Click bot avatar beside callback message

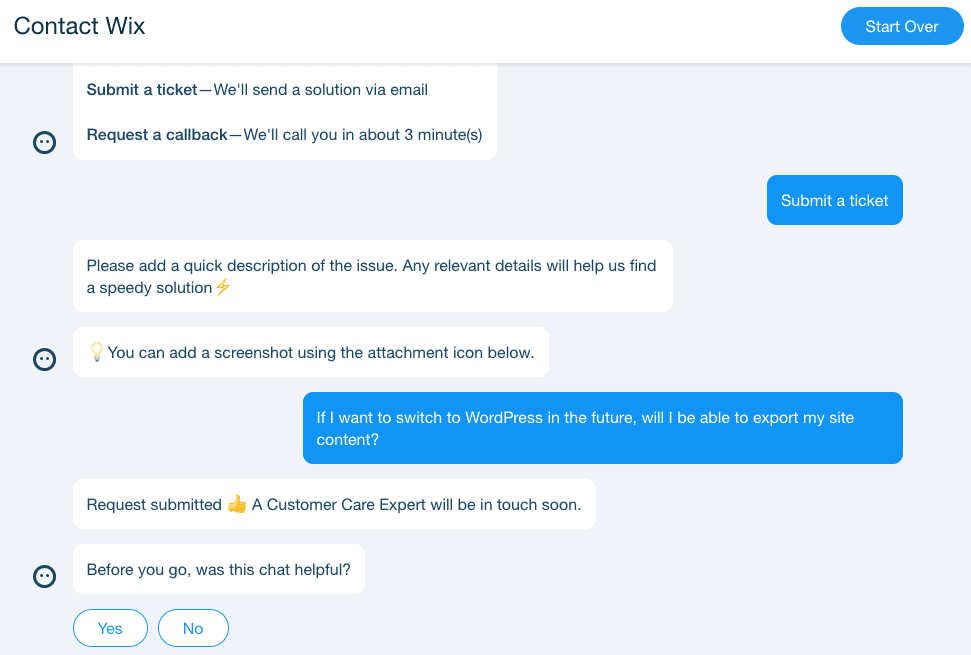45,142
